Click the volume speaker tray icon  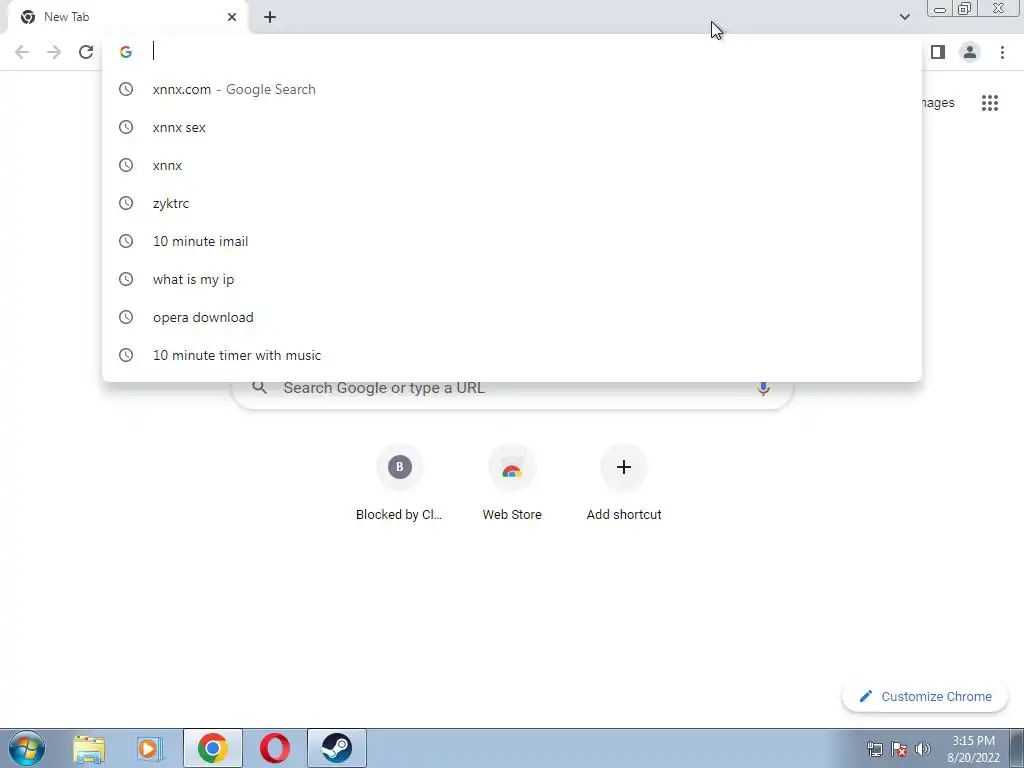tap(923, 749)
